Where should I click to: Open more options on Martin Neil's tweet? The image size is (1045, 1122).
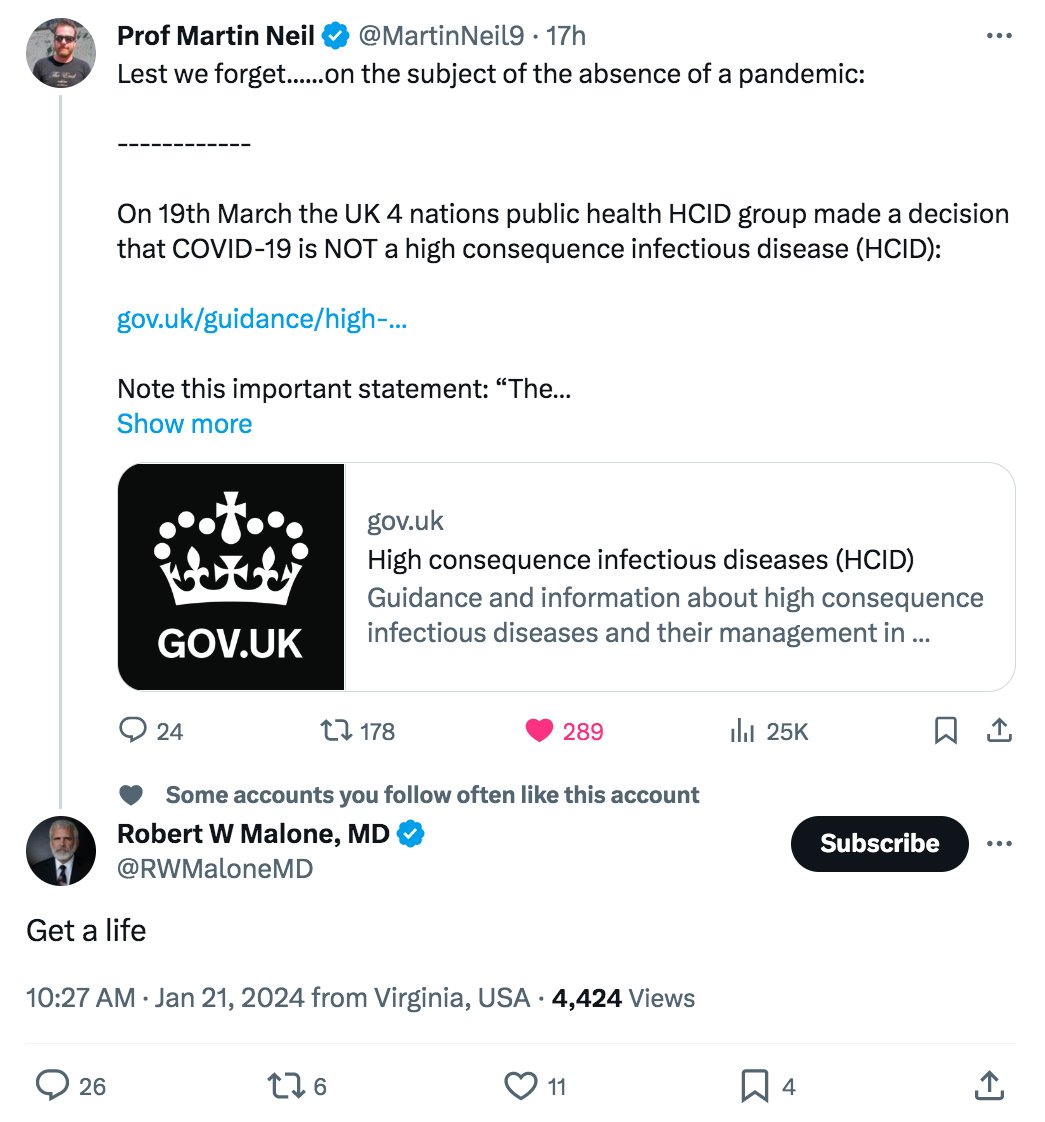click(999, 35)
